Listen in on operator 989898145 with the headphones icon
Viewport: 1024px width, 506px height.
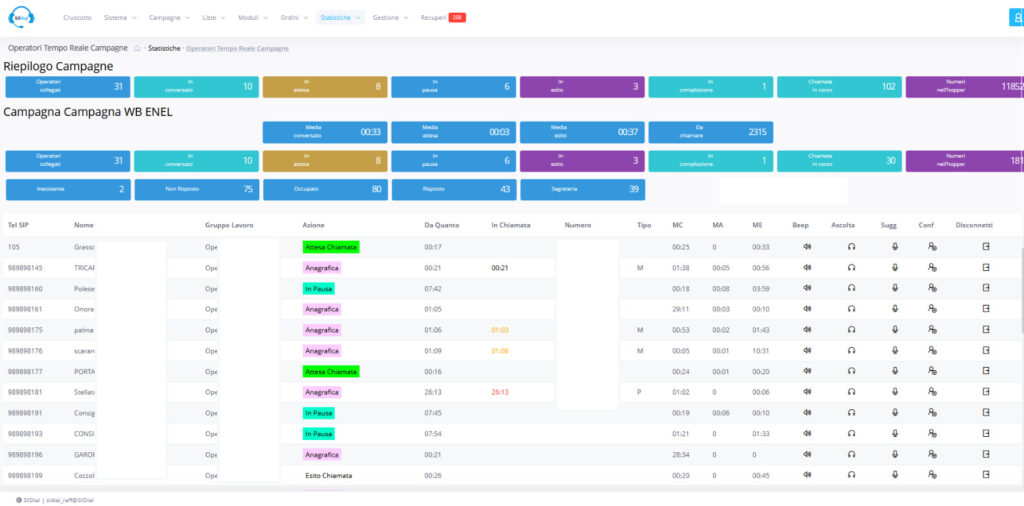click(852, 268)
